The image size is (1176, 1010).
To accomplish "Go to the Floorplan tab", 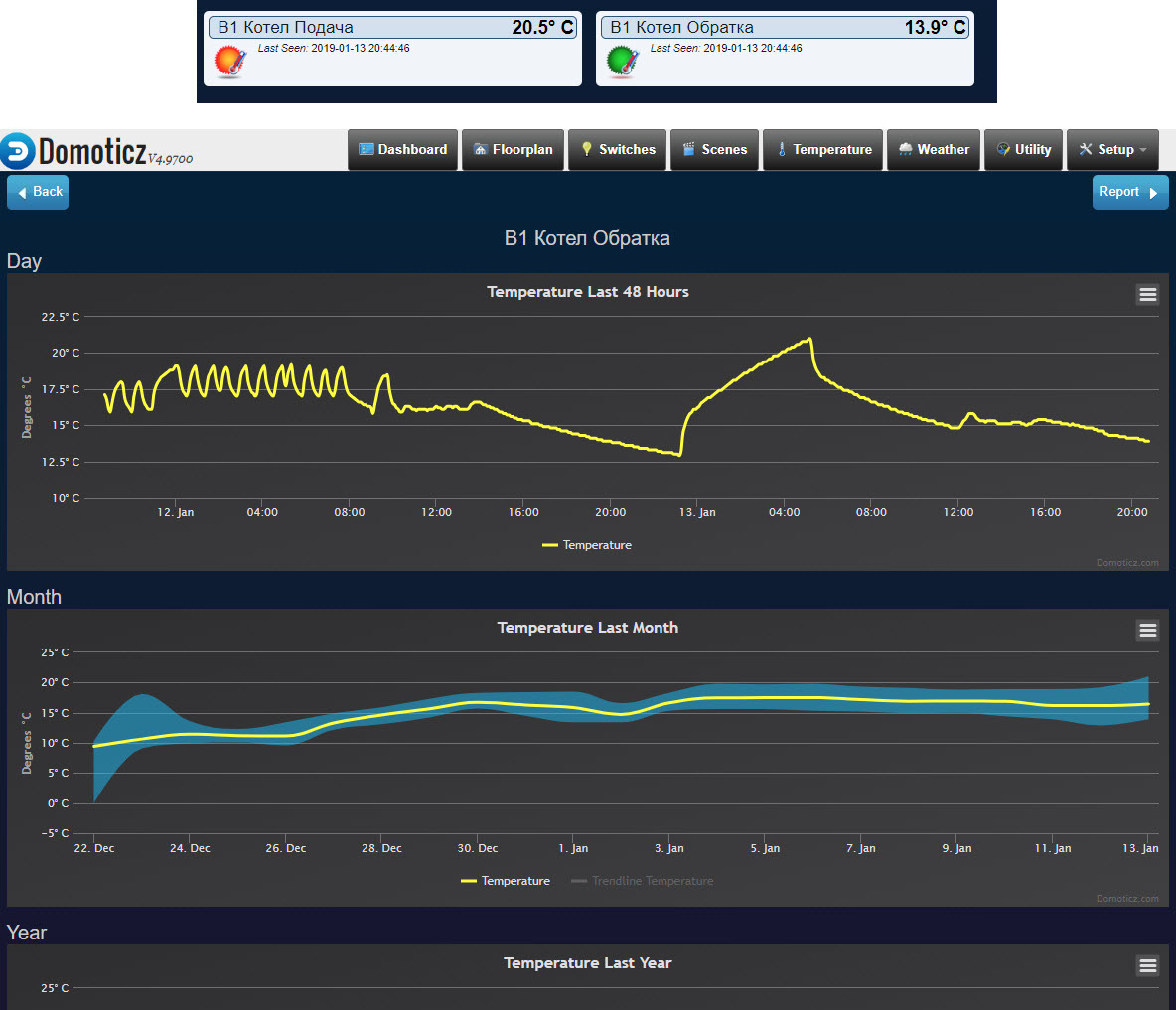I will [x=513, y=150].
